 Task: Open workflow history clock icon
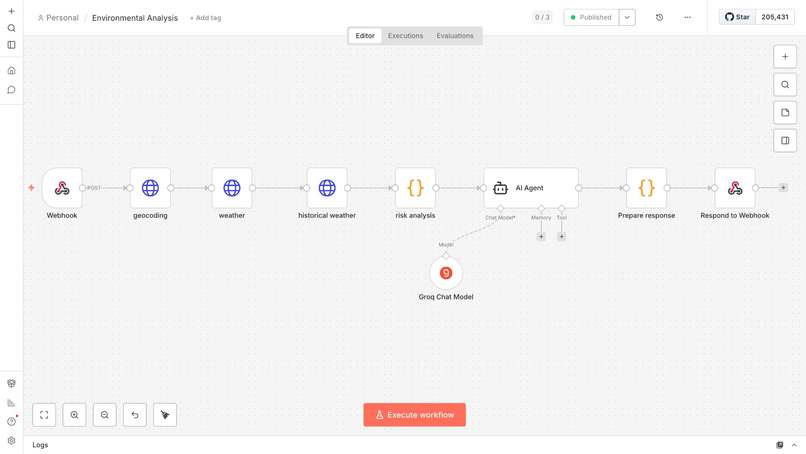click(x=660, y=17)
